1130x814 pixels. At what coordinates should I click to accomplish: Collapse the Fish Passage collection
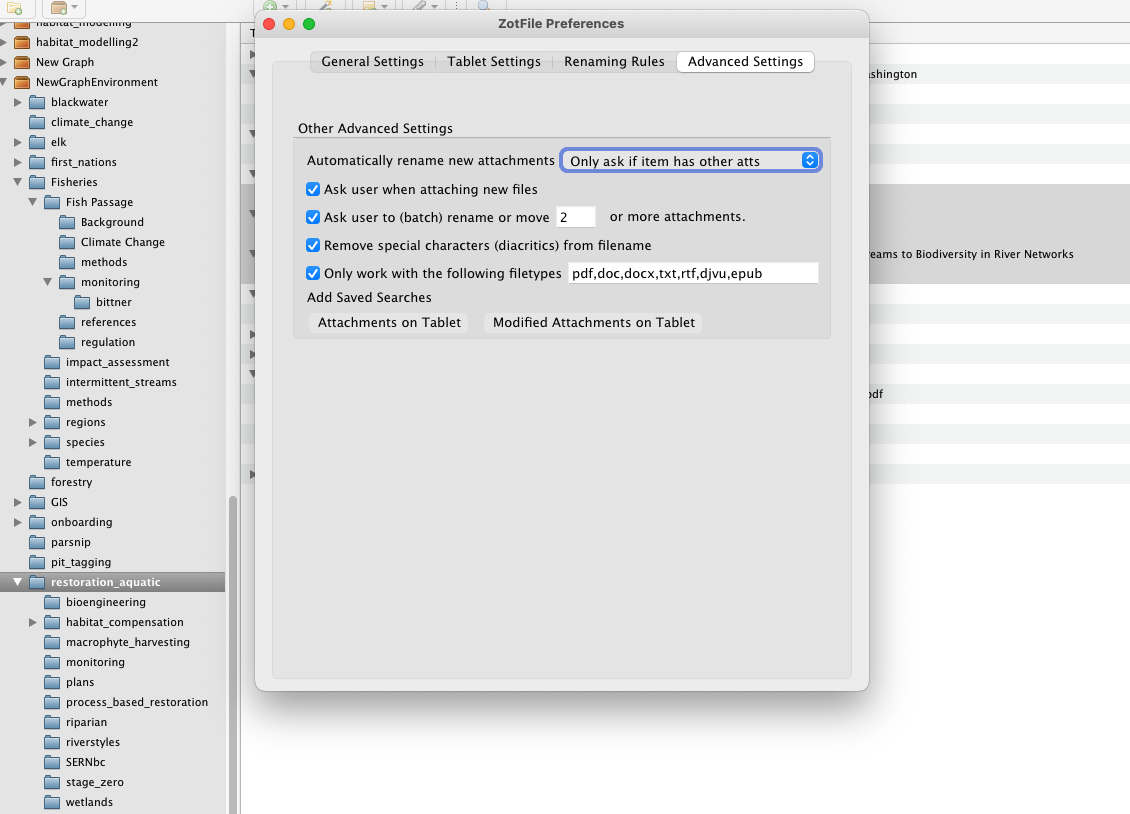pyautogui.click(x=33, y=202)
